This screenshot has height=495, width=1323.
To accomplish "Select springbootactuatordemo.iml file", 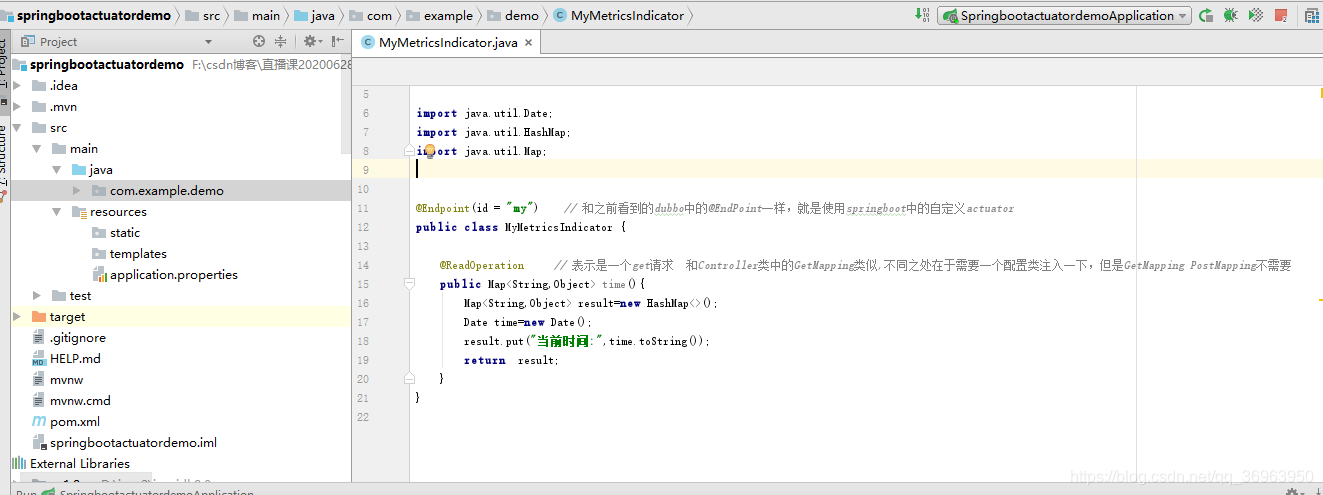I will 133,443.
